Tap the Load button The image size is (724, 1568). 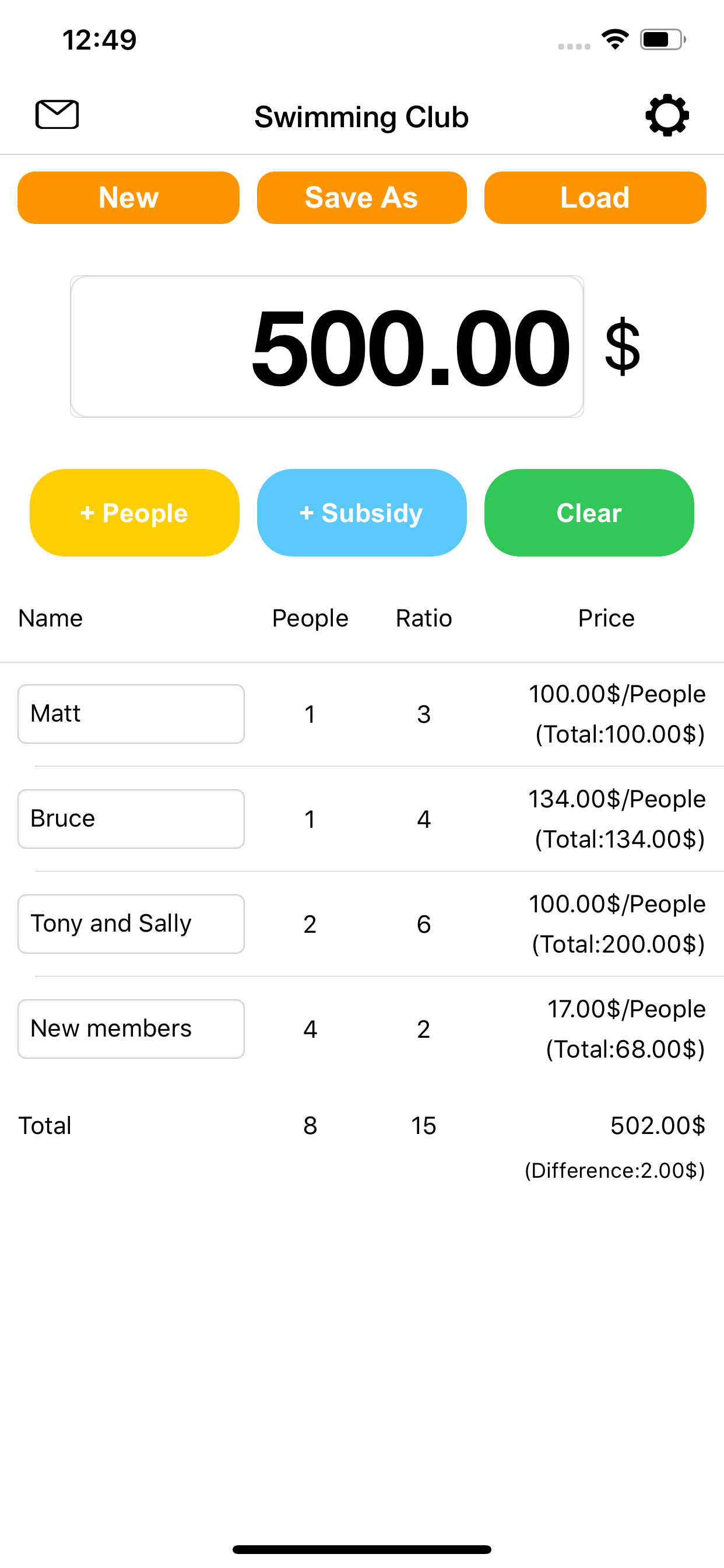point(595,198)
